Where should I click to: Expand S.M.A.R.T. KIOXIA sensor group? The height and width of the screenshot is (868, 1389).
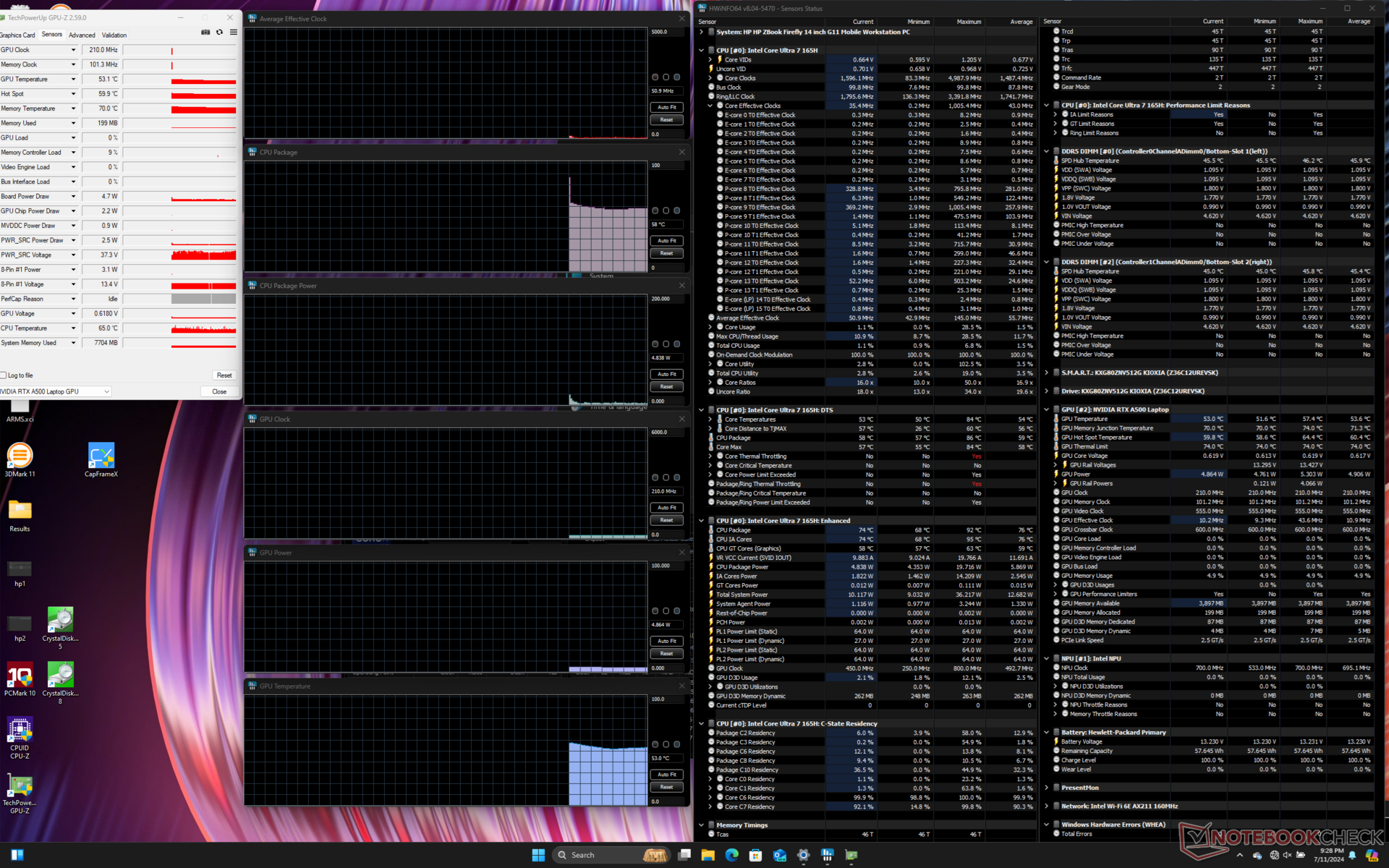(x=1046, y=373)
